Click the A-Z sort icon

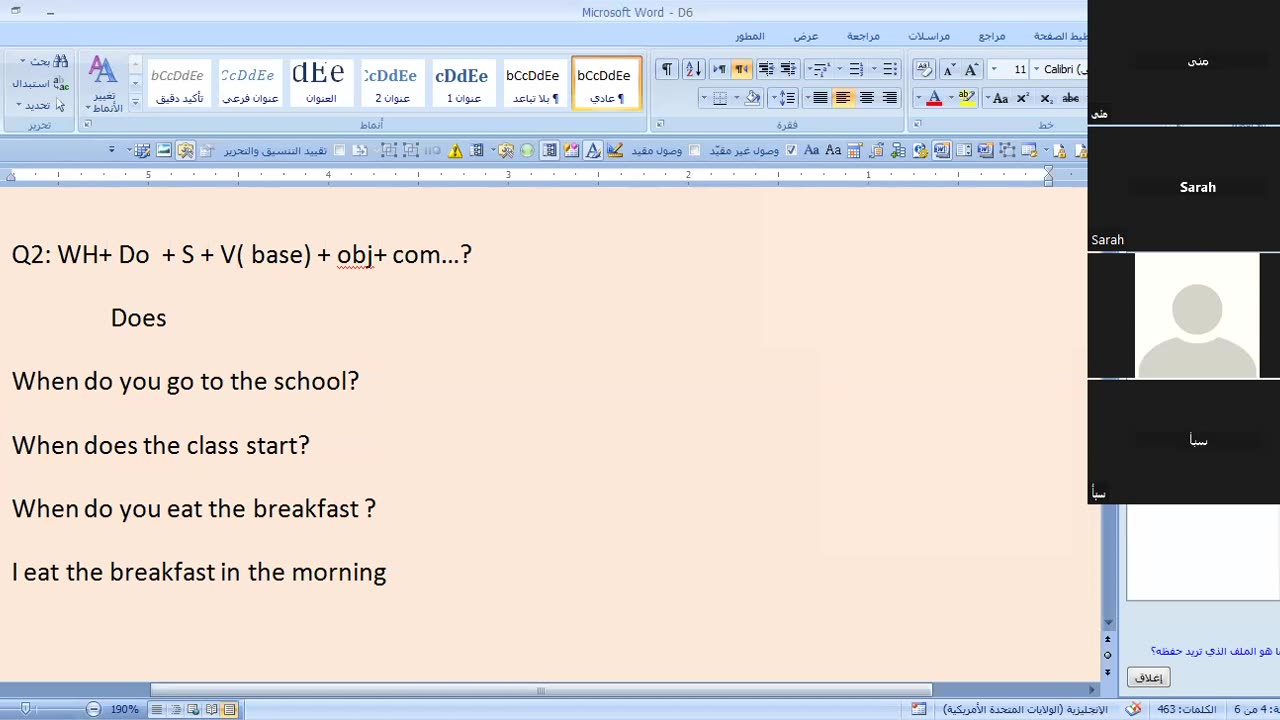(692, 69)
